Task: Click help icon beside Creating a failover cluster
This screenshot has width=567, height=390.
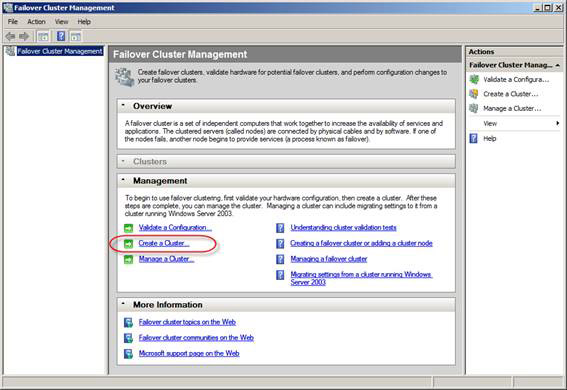Action: [x=280, y=244]
